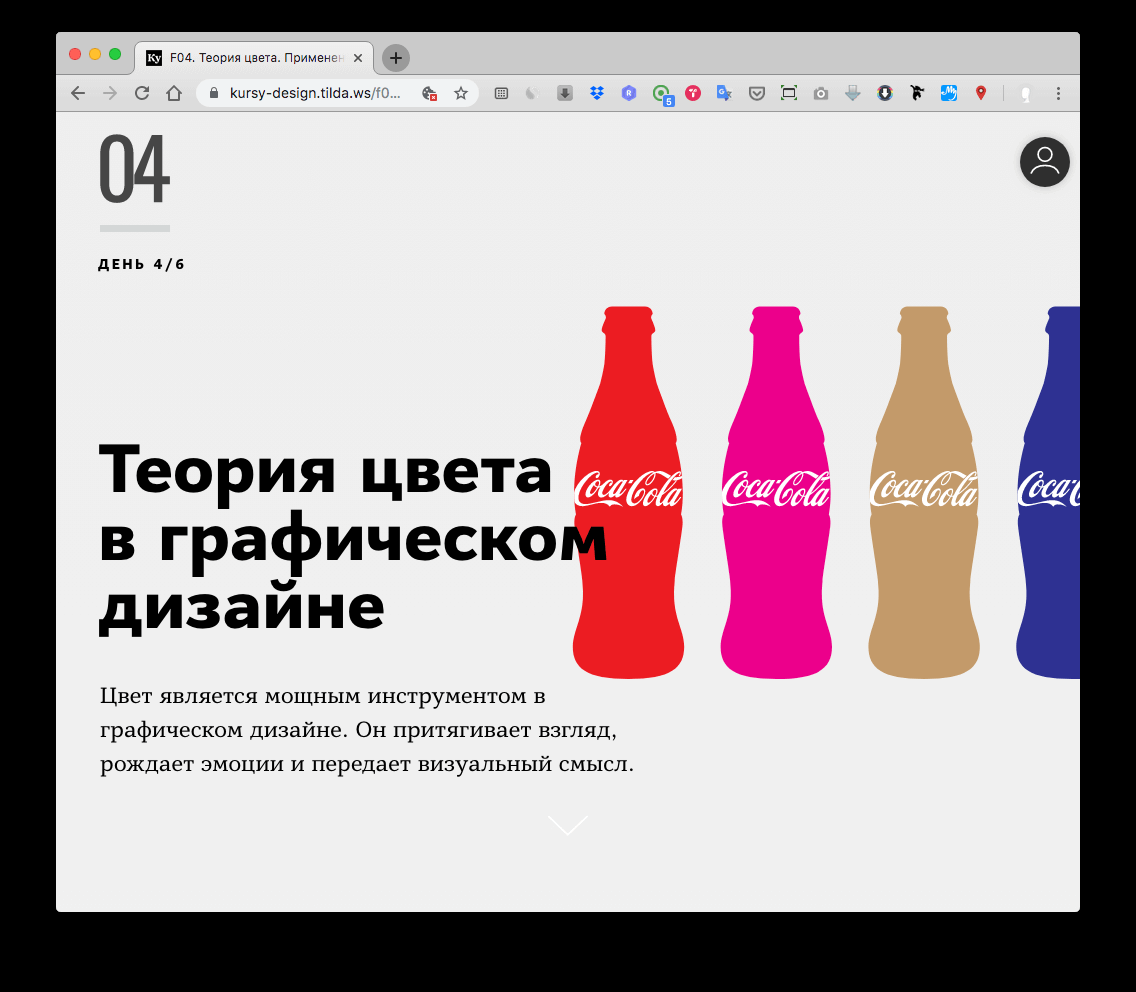Open the browser home page
The height and width of the screenshot is (992, 1136).
174,93
